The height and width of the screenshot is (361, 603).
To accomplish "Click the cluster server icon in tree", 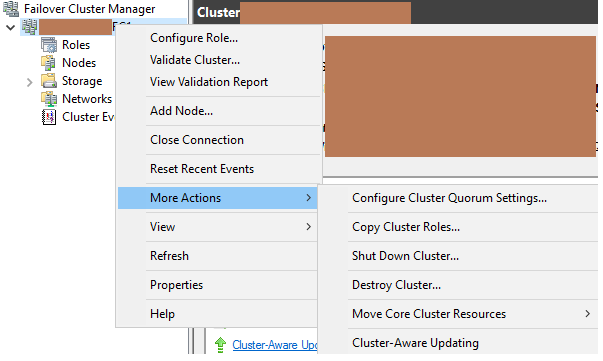I will pyautogui.click(x=30, y=27).
